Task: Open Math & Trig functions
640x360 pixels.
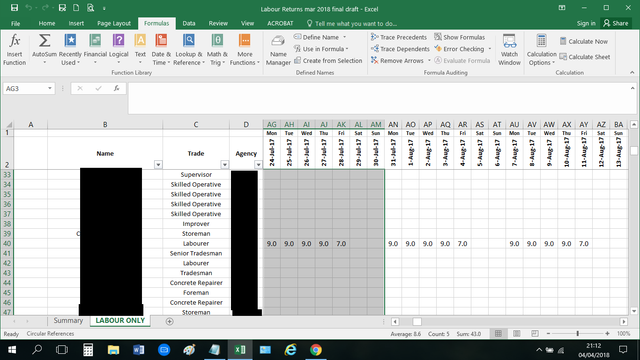Action: tap(217, 50)
